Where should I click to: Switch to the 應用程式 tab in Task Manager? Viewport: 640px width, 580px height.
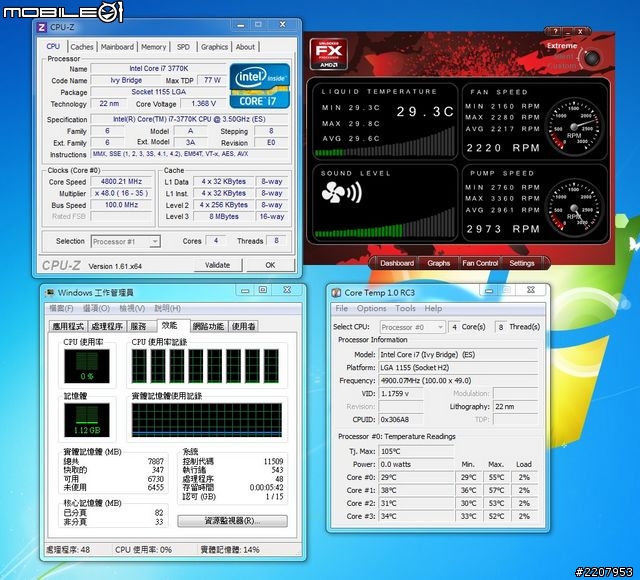(x=68, y=327)
